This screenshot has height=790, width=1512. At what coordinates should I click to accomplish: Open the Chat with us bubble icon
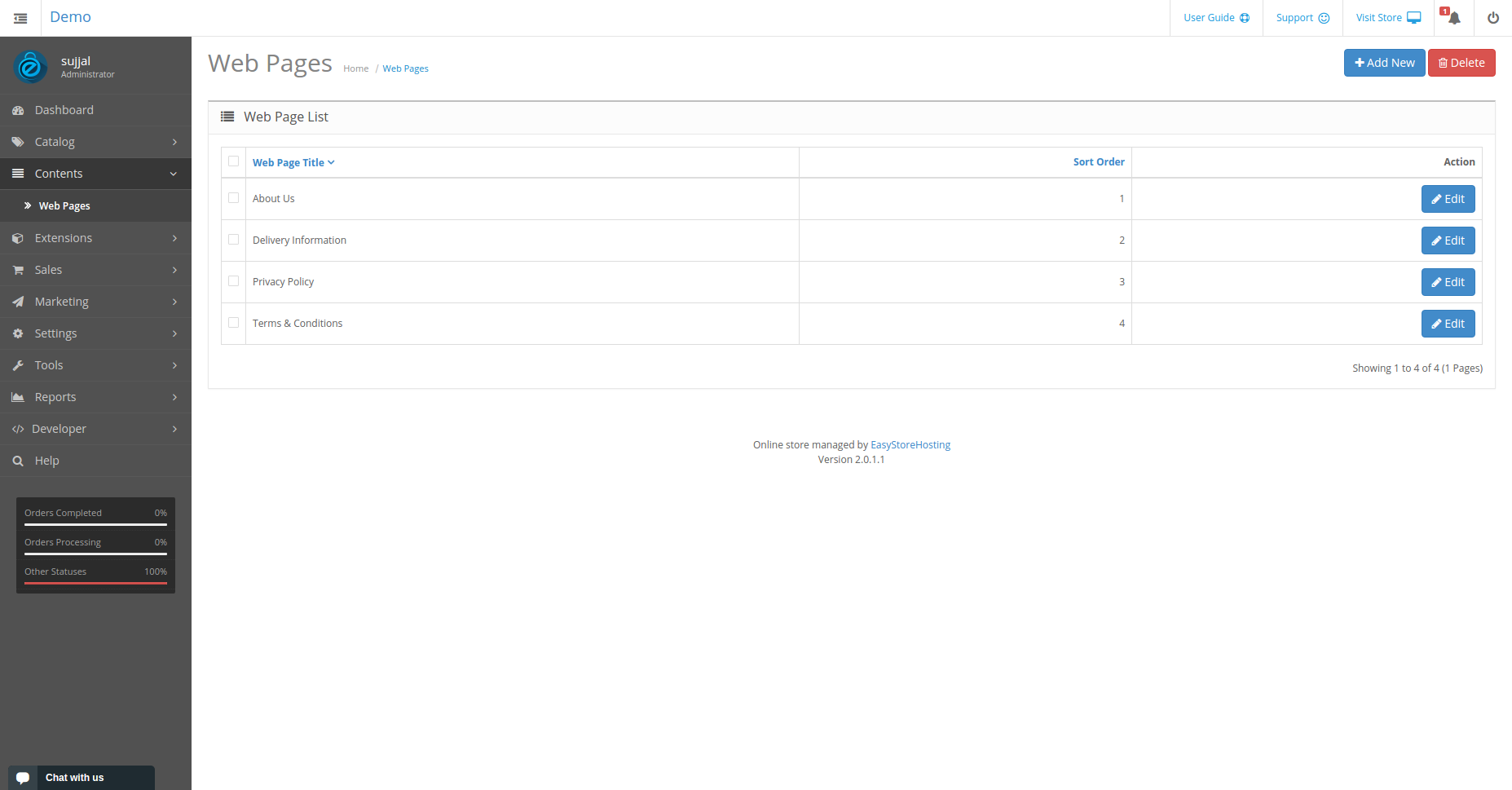23,778
